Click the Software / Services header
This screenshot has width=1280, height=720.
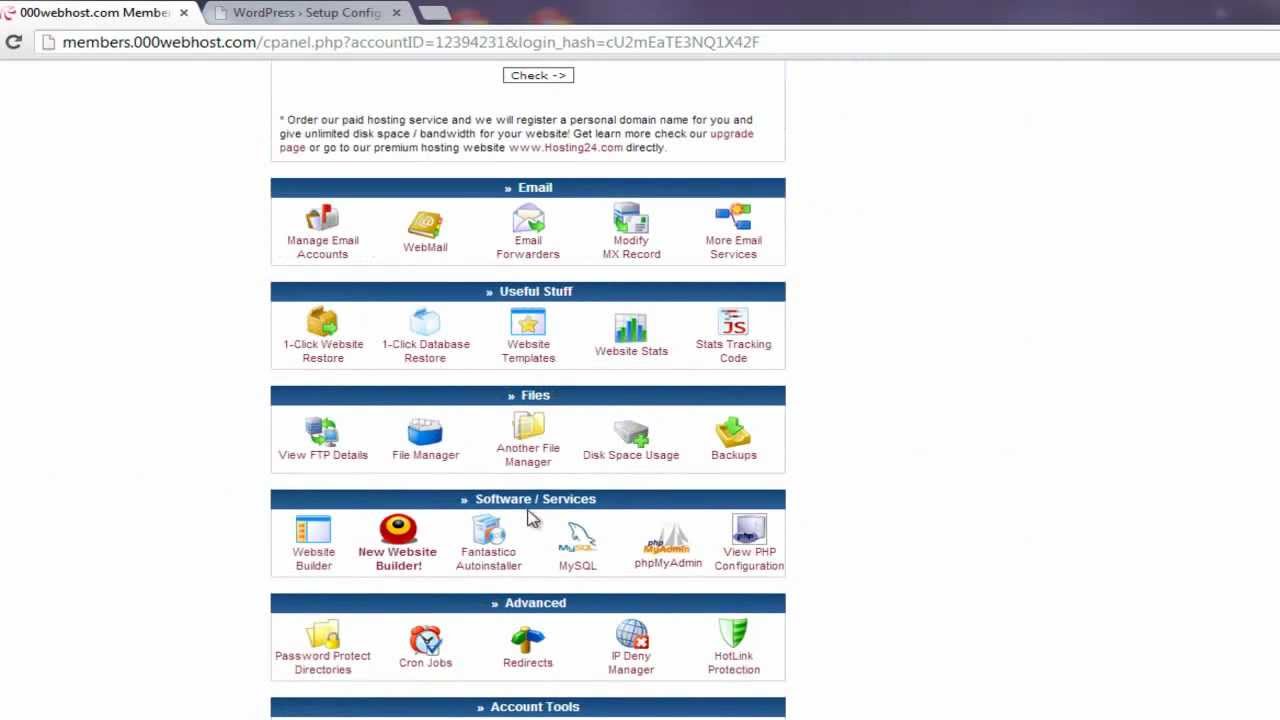(528, 499)
